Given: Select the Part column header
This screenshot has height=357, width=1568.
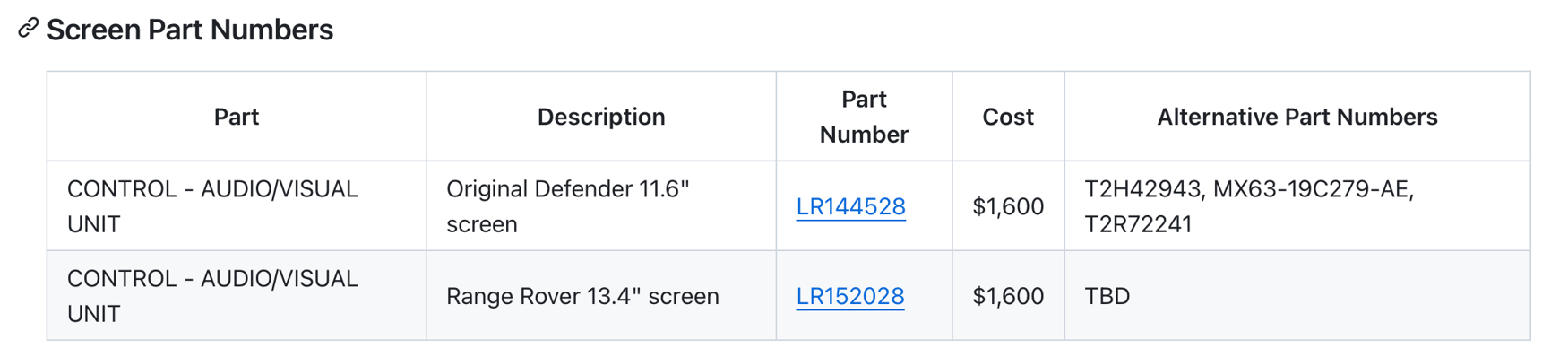Looking at the screenshot, I should point(237,117).
